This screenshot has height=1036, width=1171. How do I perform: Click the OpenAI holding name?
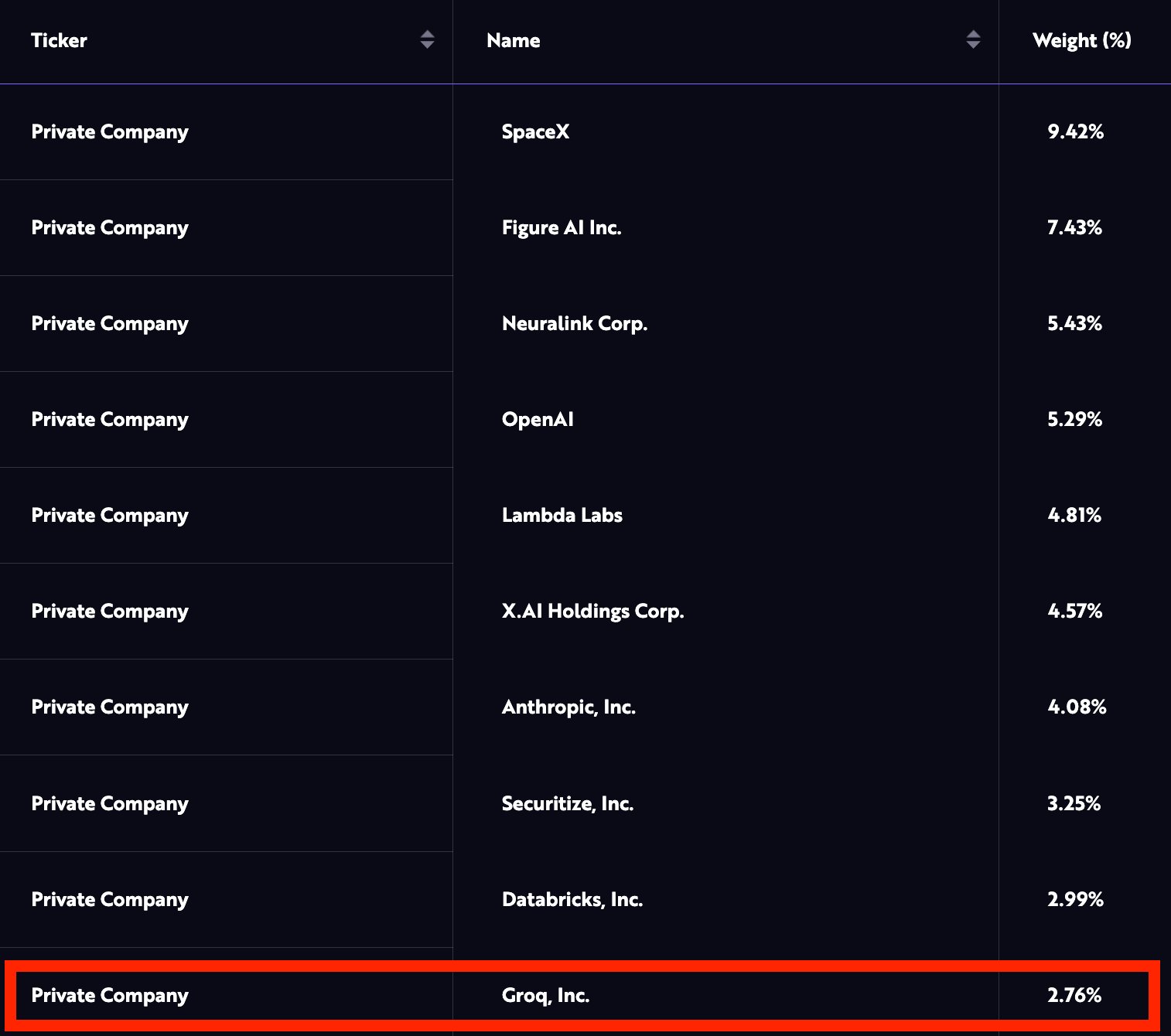pyautogui.click(x=538, y=419)
